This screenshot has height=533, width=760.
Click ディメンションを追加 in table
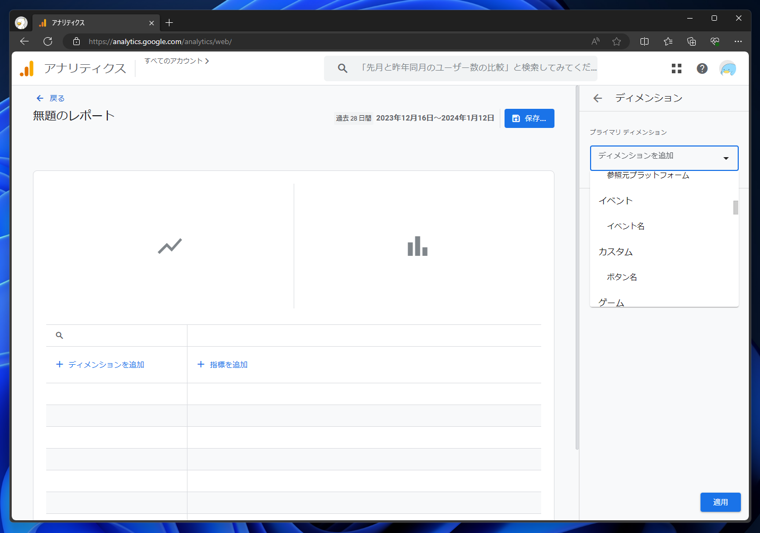pyautogui.click(x=100, y=364)
